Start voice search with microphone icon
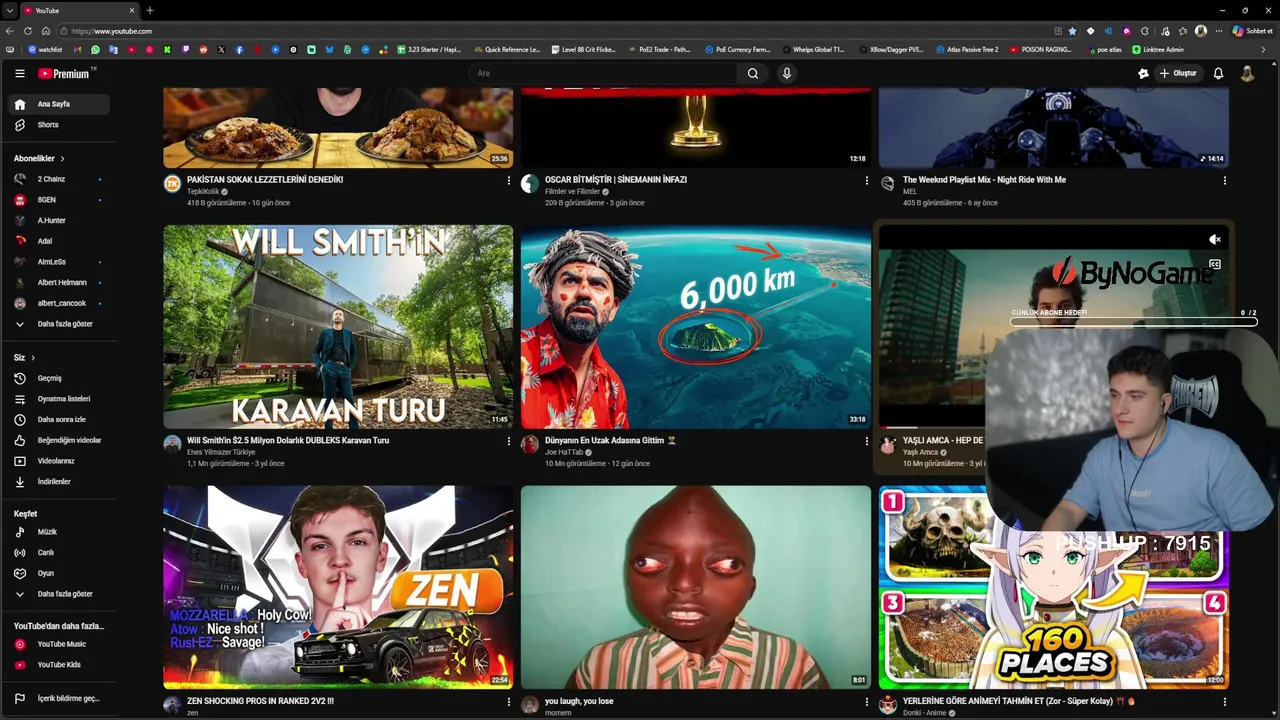 click(x=787, y=73)
